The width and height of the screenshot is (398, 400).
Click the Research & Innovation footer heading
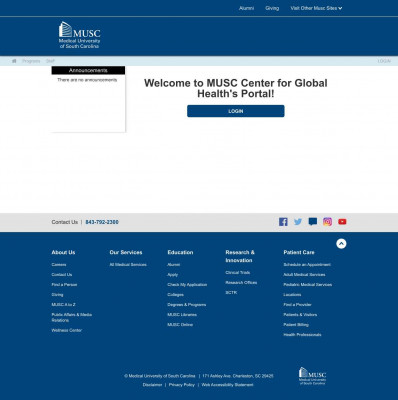coord(240,256)
